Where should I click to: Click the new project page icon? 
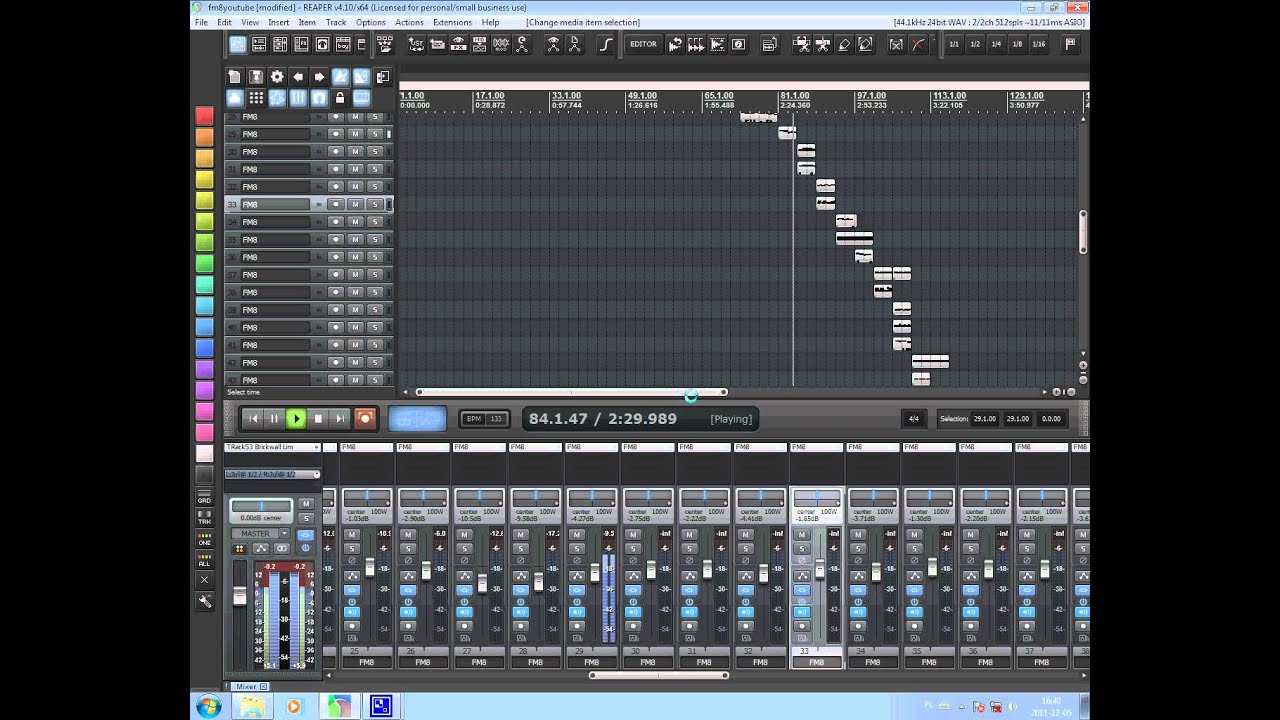point(234,77)
